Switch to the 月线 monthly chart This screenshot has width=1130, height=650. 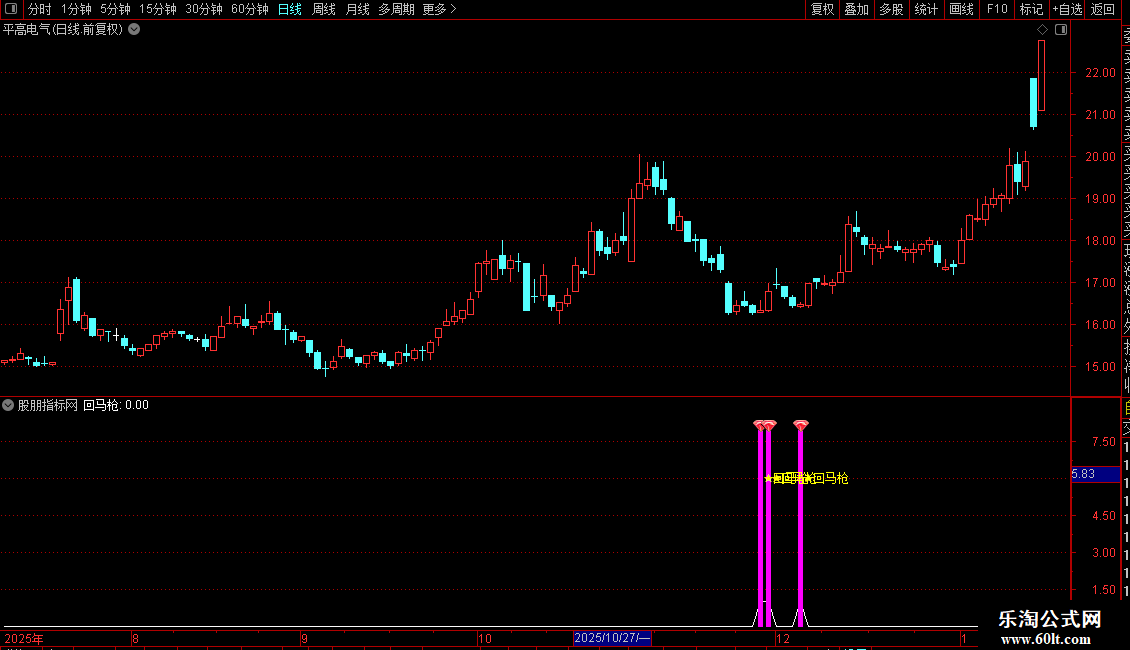(357, 9)
